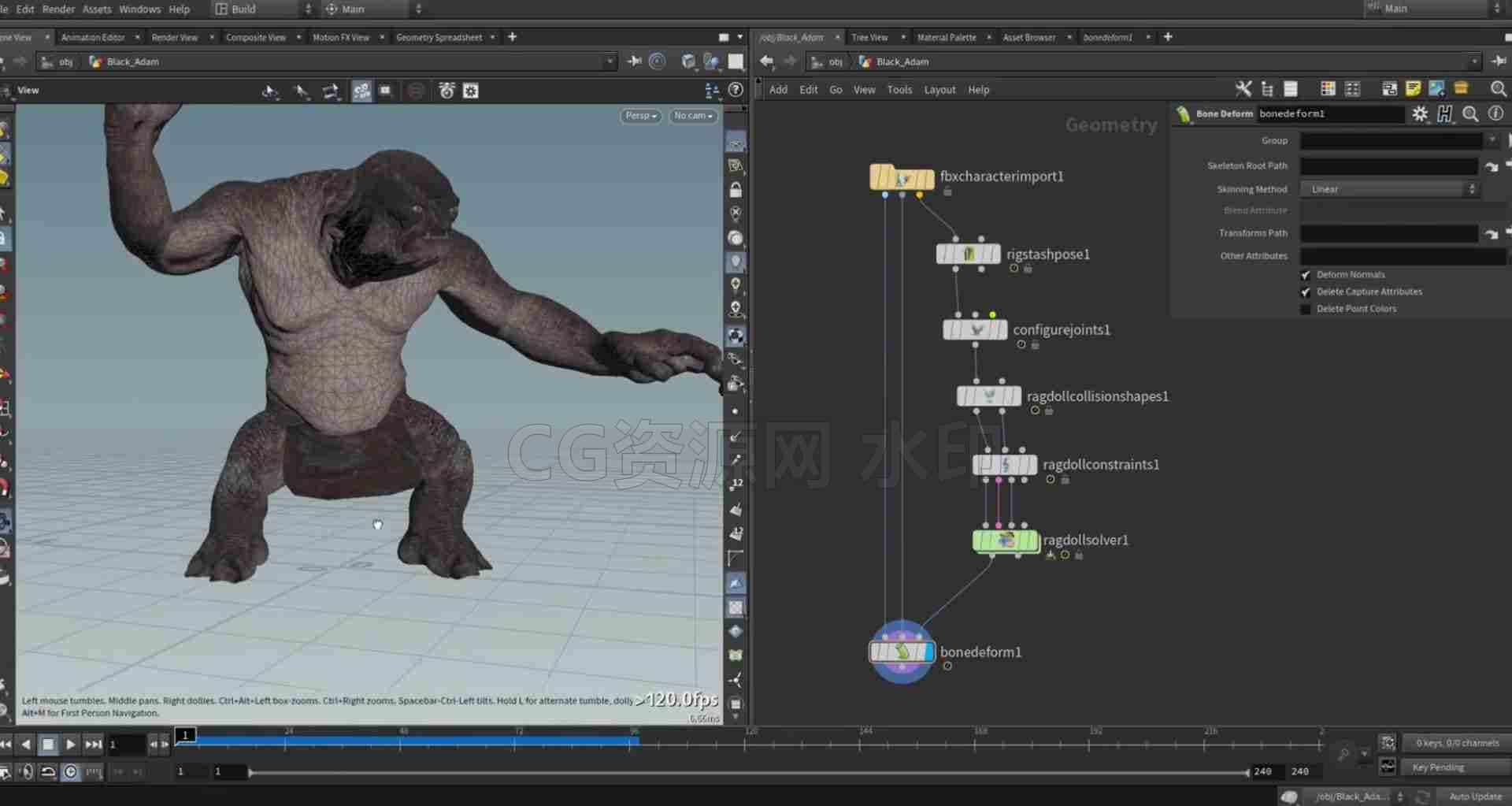
Task: Click the parameter search magnifier icon
Action: pos(1470,113)
